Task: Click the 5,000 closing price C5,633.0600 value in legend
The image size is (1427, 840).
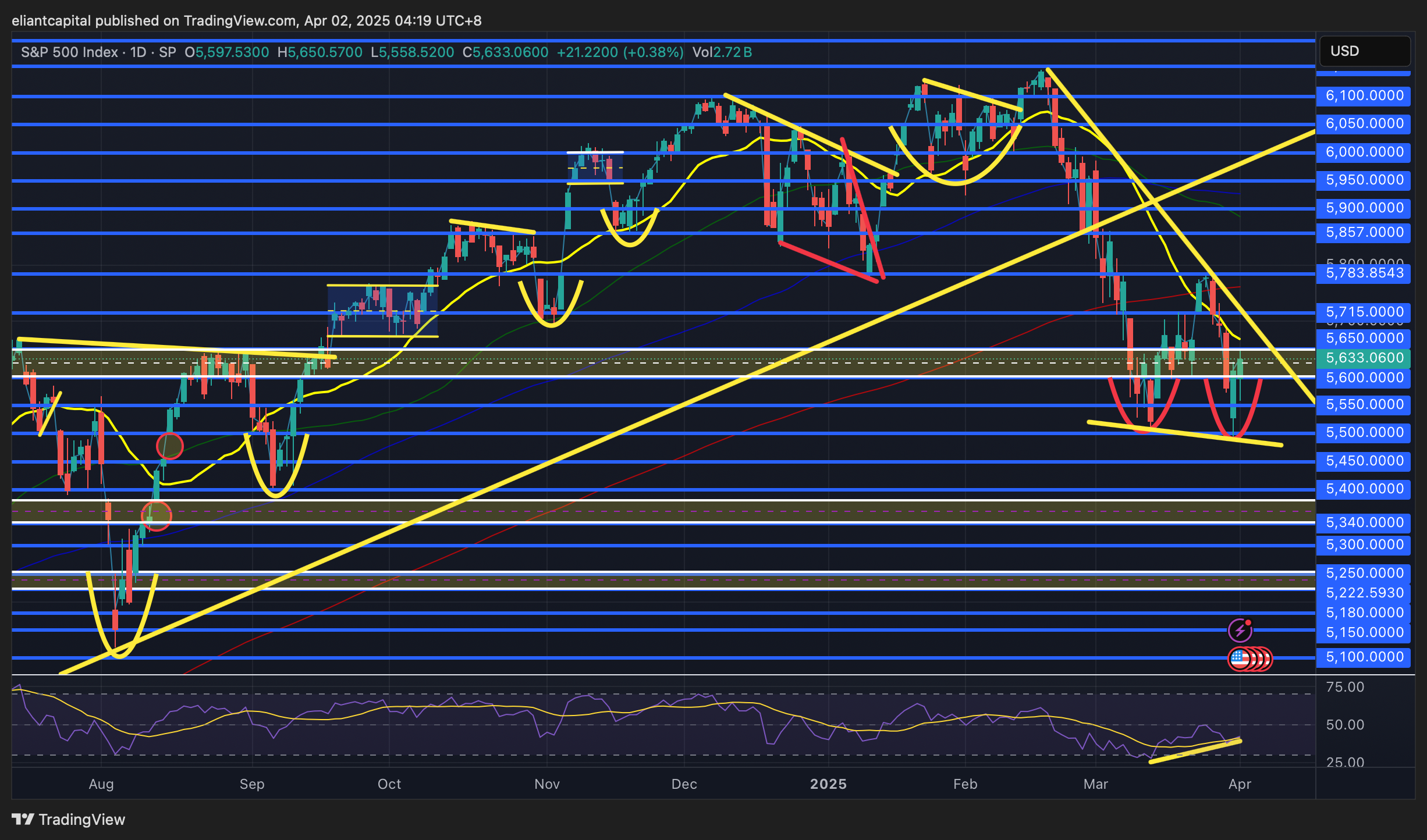Action: (x=505, y=52)
